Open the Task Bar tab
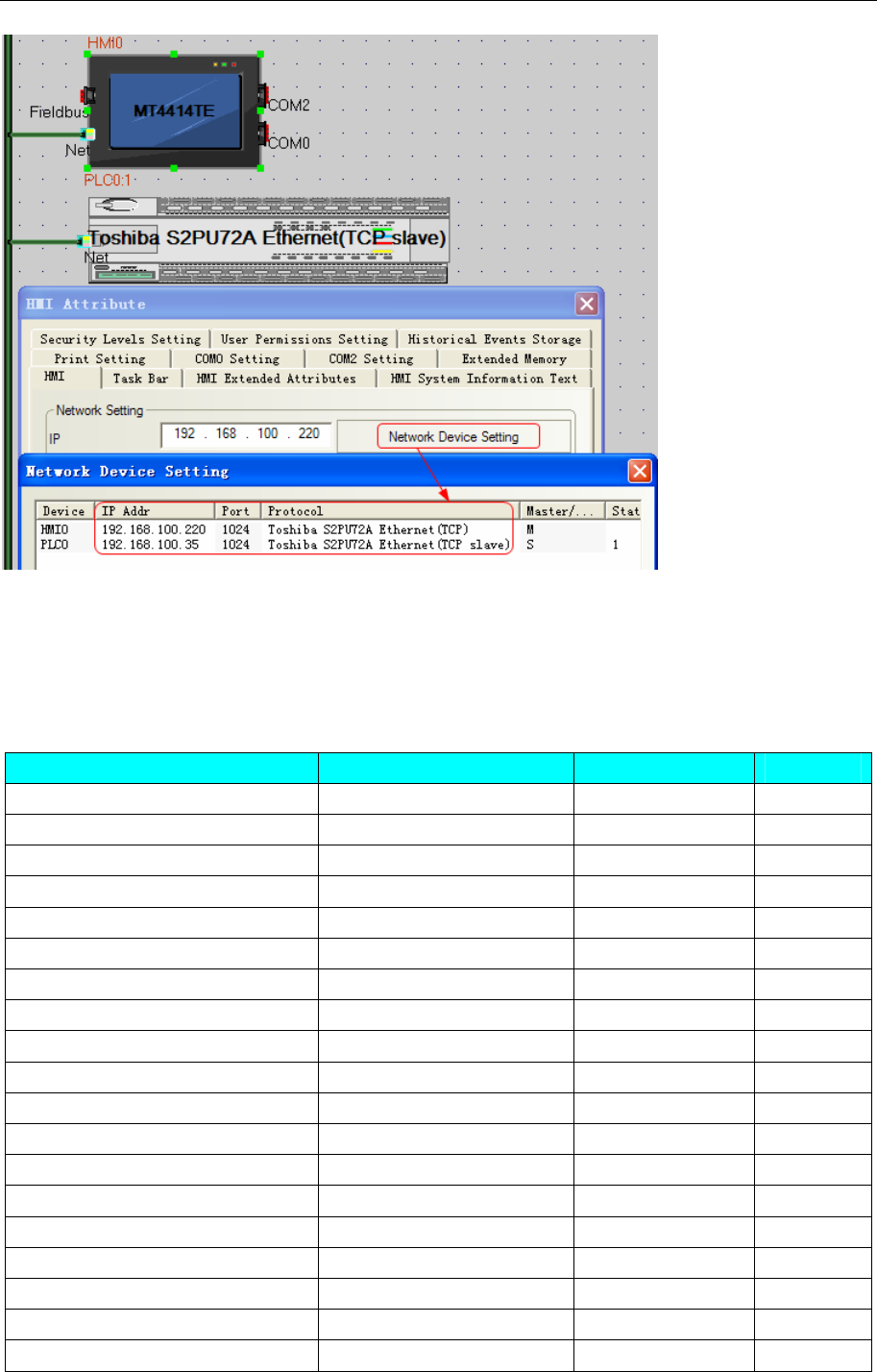The image size is (877, 1372). tap(140, 379)
